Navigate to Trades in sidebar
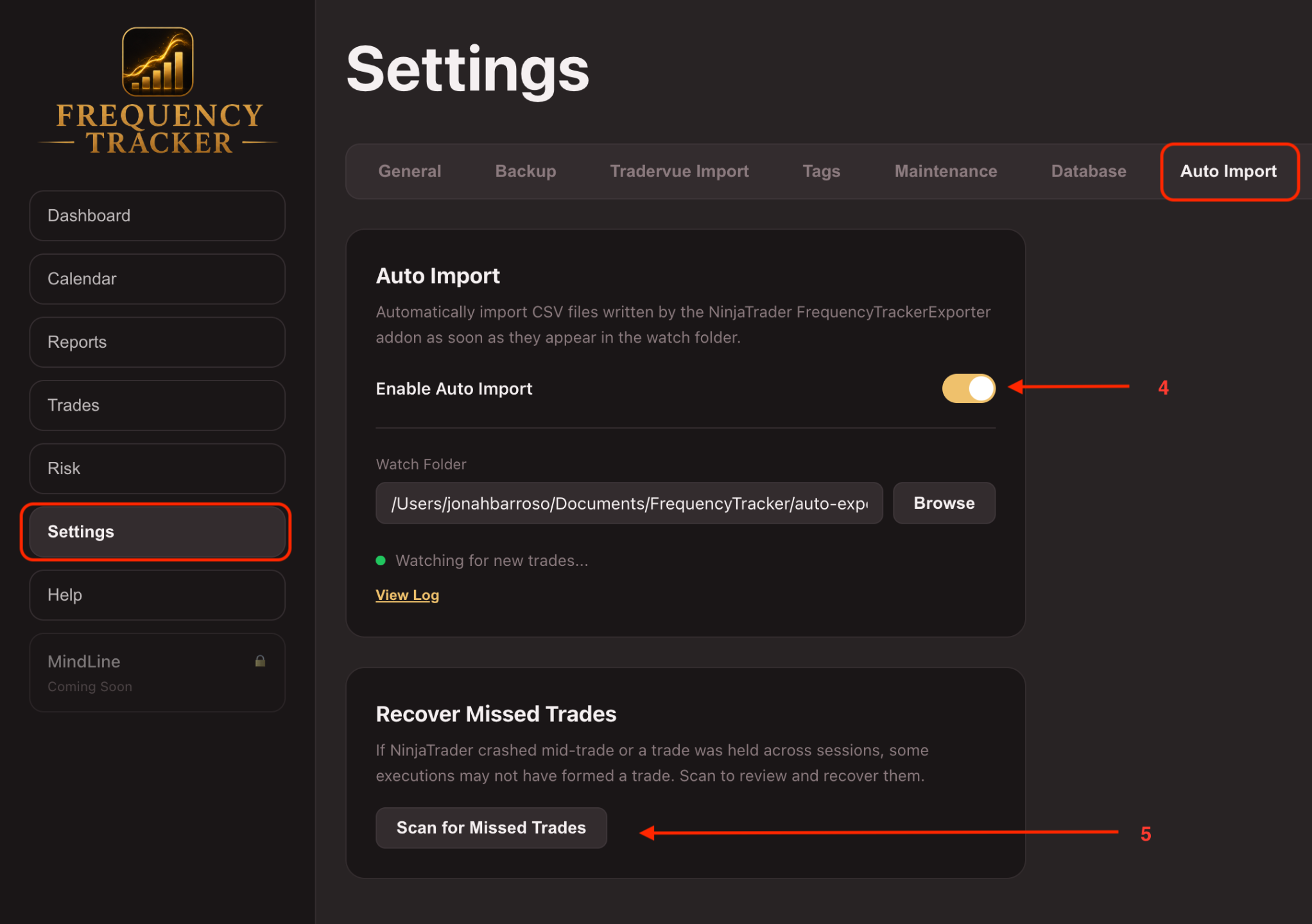This screenshot has height=924, width=1312. point(157,406)
